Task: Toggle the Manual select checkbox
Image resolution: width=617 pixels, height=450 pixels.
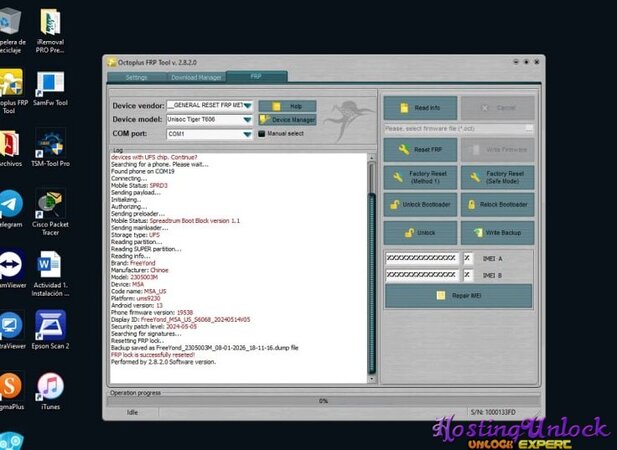Action: point(262,133)
